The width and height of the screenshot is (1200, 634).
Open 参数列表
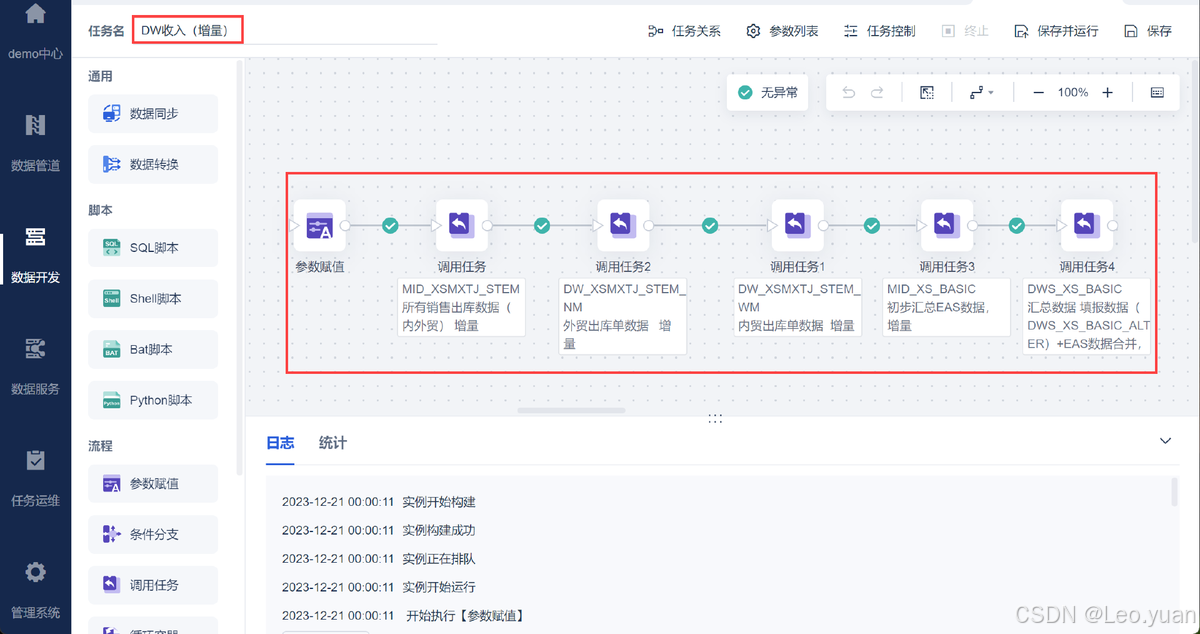click(782, 31)
